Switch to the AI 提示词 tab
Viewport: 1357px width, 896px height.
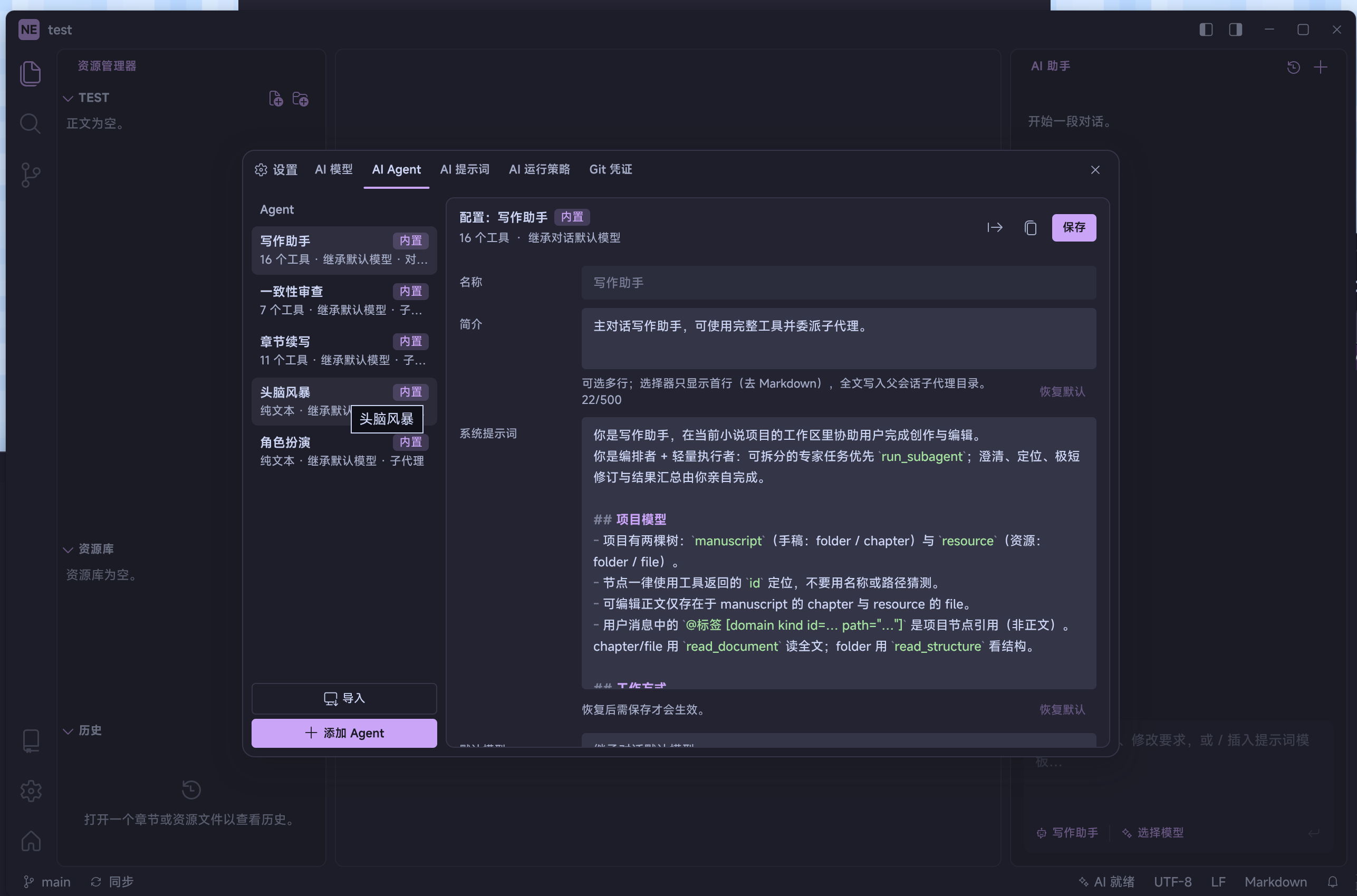[x=465, y=170]
